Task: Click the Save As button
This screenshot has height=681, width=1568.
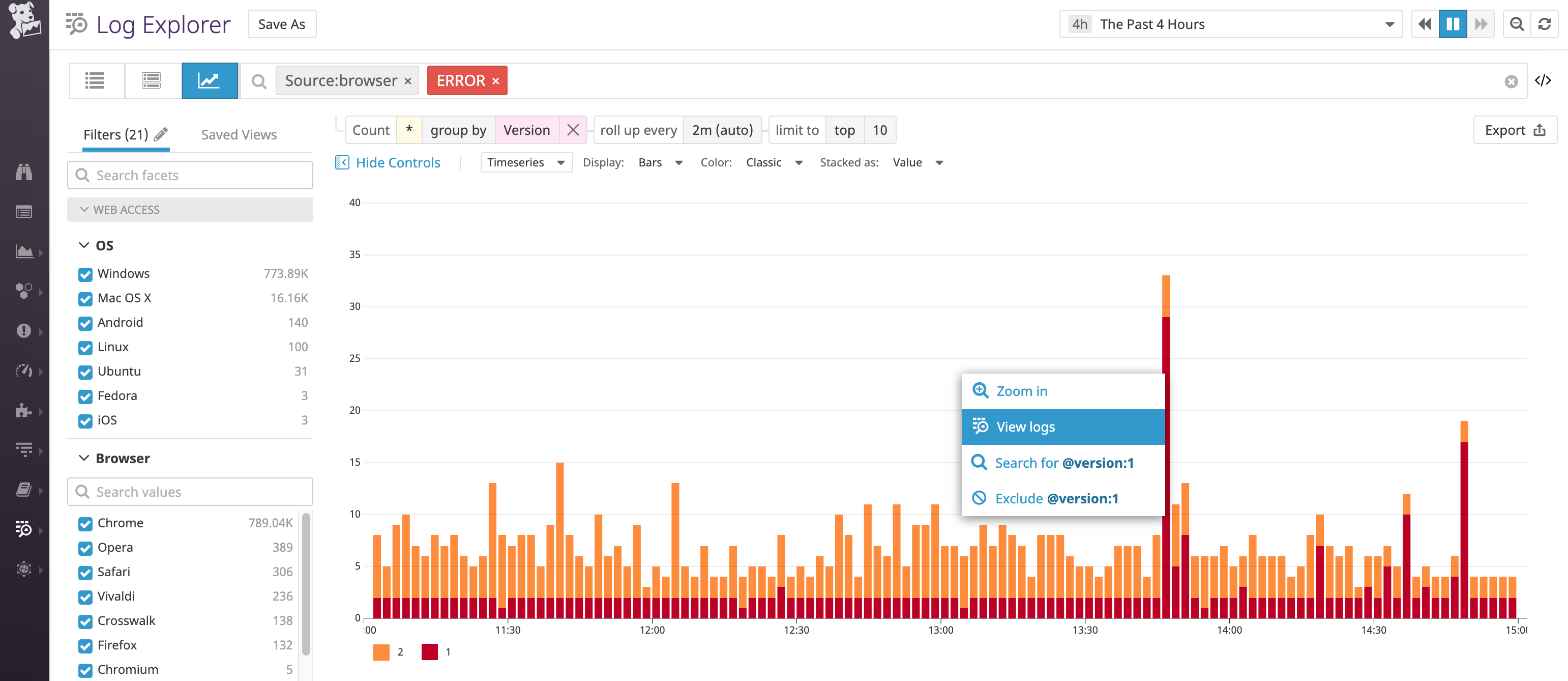Action: coord(281,24)
